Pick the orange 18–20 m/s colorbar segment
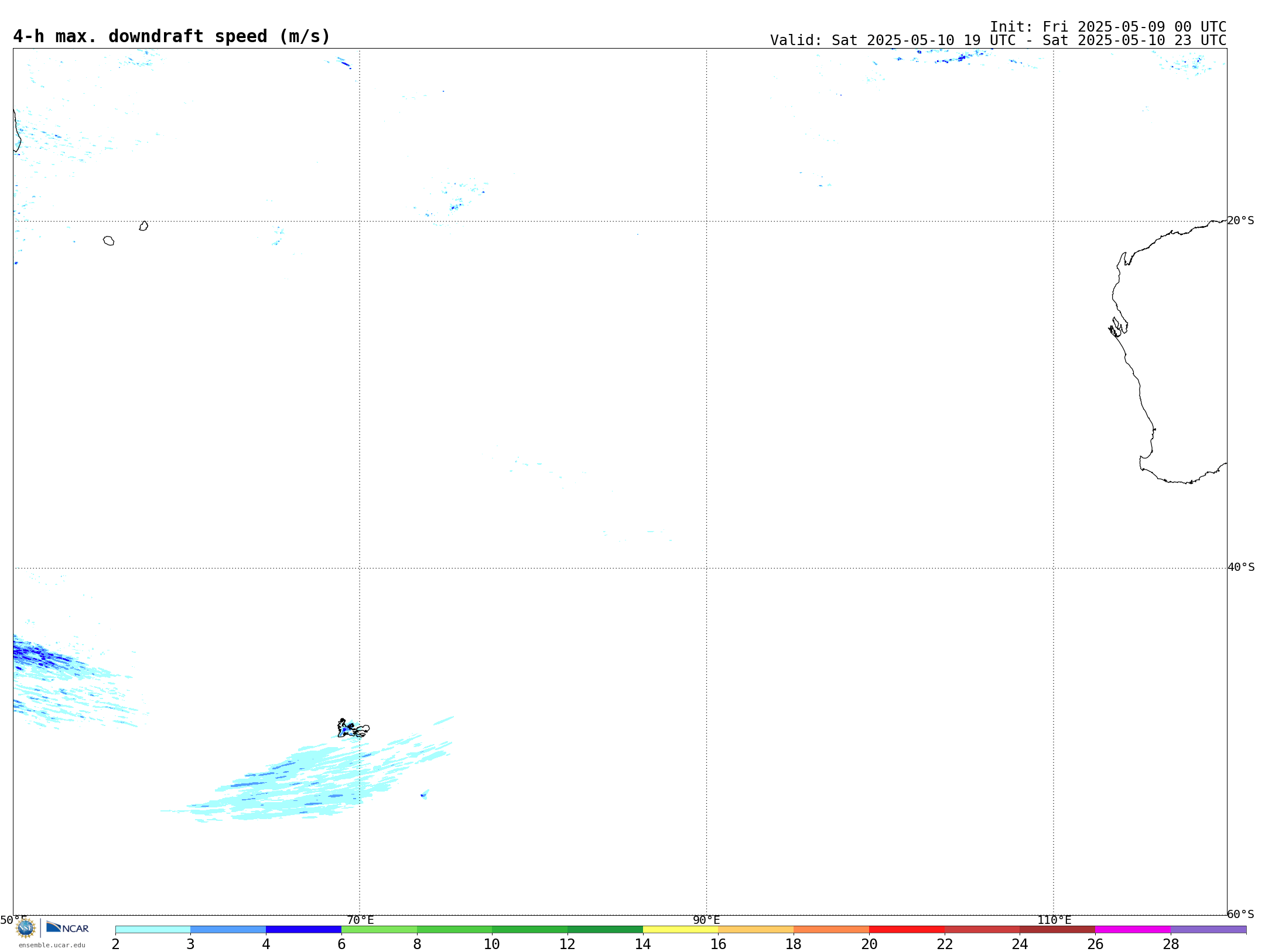 click(831, 930)
